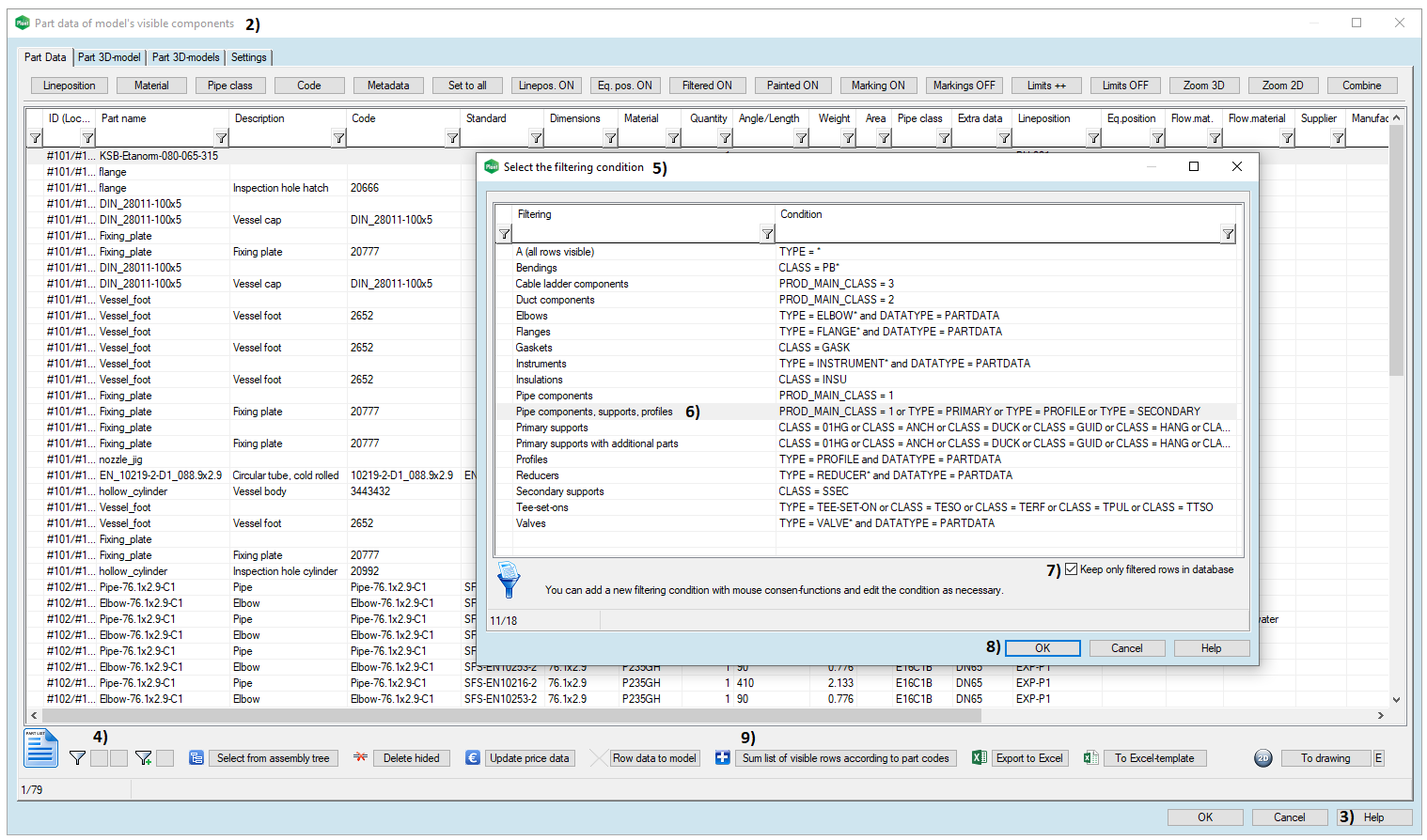Click the Part List document icon
Screen dimensions: 1427x840
coord(40,749)
